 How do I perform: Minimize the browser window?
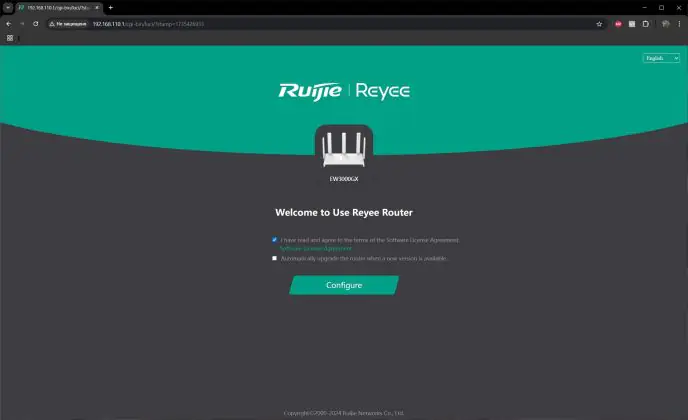[x=644, y=7]
